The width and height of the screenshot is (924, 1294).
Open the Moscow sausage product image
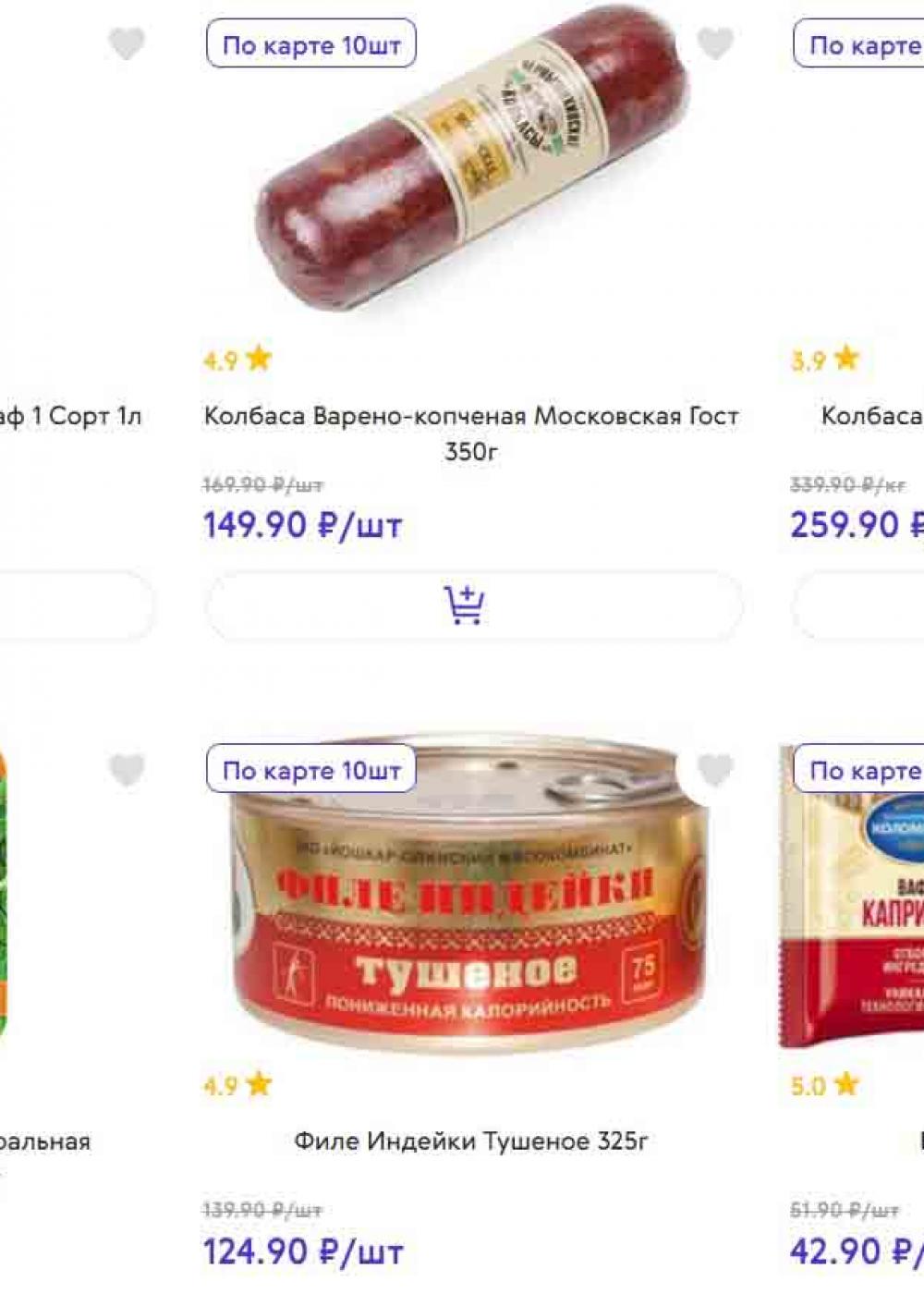(x=471, y=164)
